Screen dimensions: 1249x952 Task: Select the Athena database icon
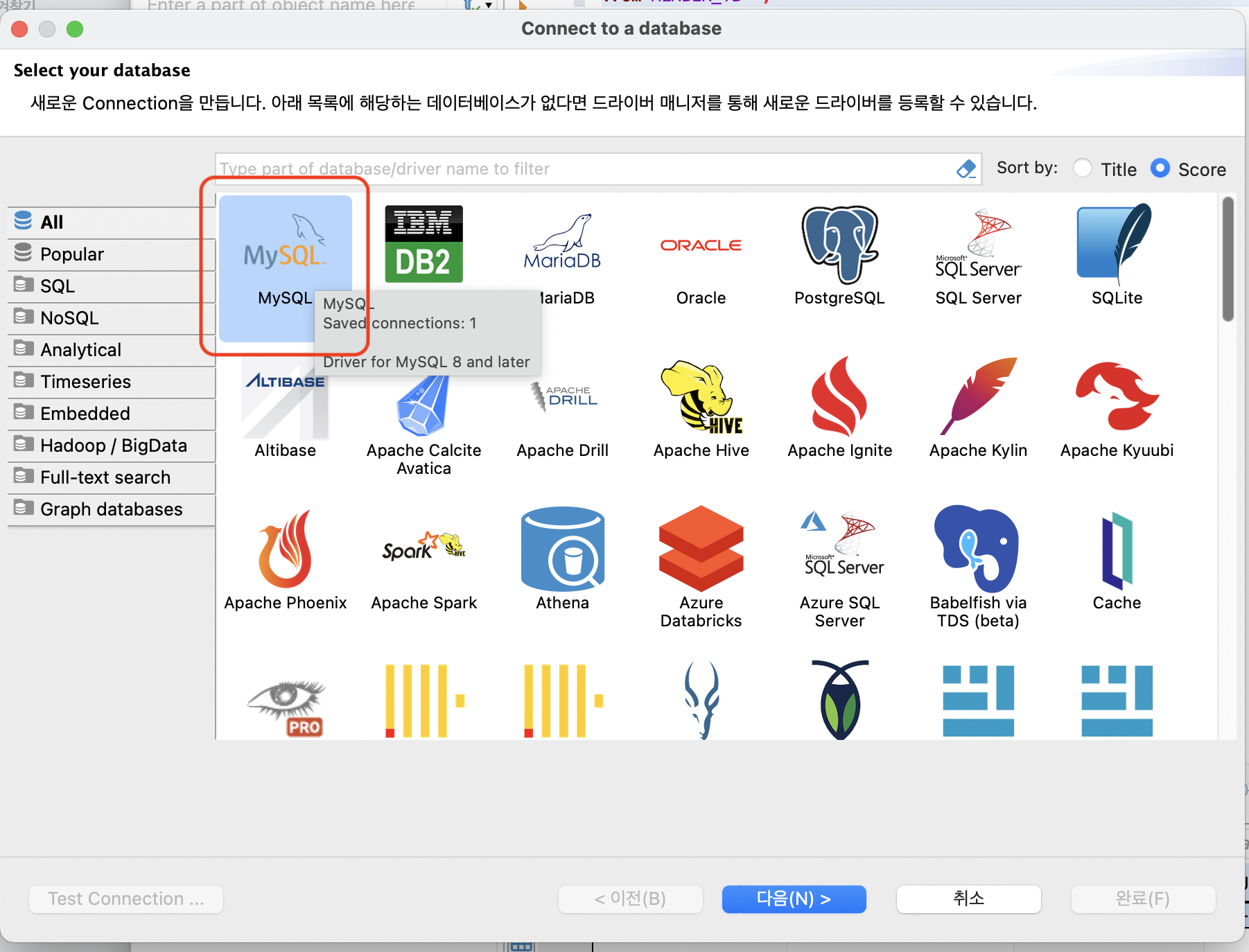tap(562, 548)
